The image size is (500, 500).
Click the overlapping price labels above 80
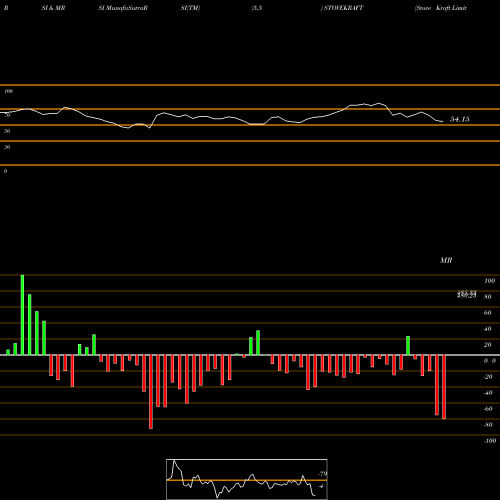click(x=466, y=294)
